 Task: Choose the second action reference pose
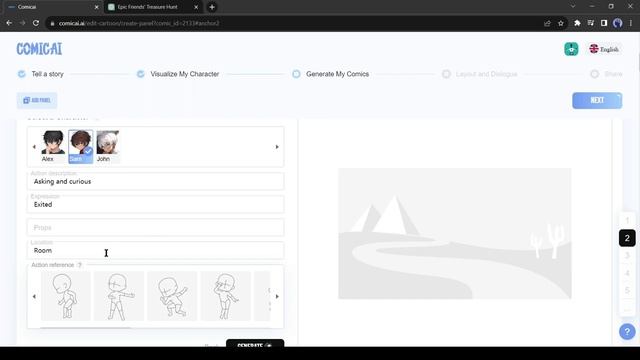click(119, 296)
